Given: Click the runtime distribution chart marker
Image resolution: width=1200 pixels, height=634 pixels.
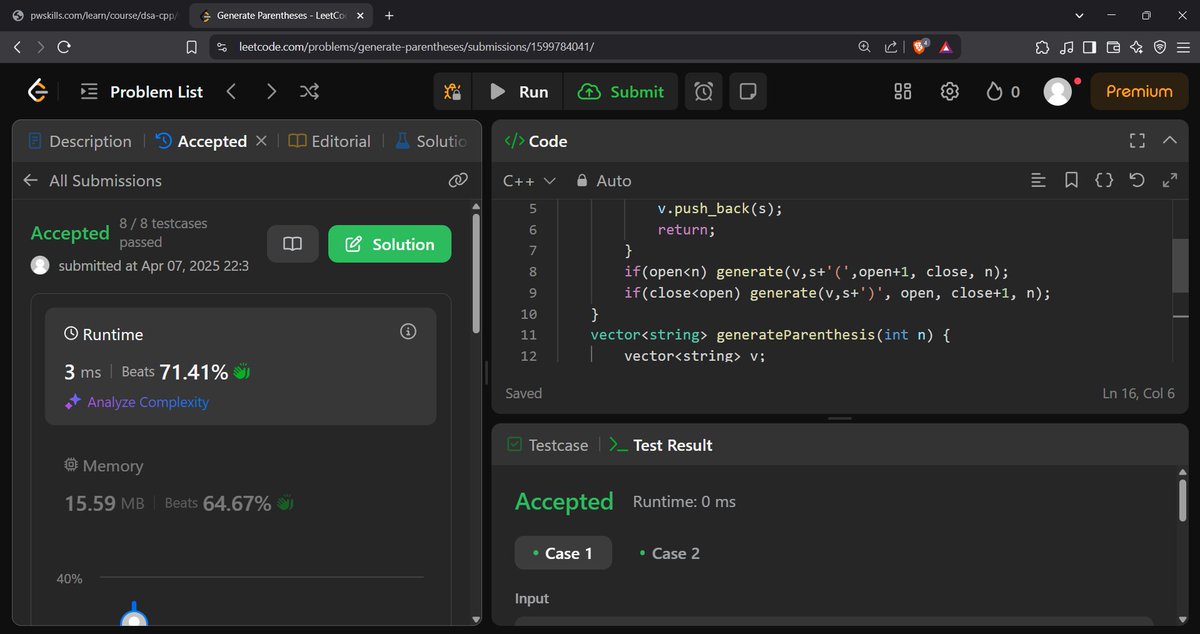Looking at the screenshot, I should click(x=134, y=618).
